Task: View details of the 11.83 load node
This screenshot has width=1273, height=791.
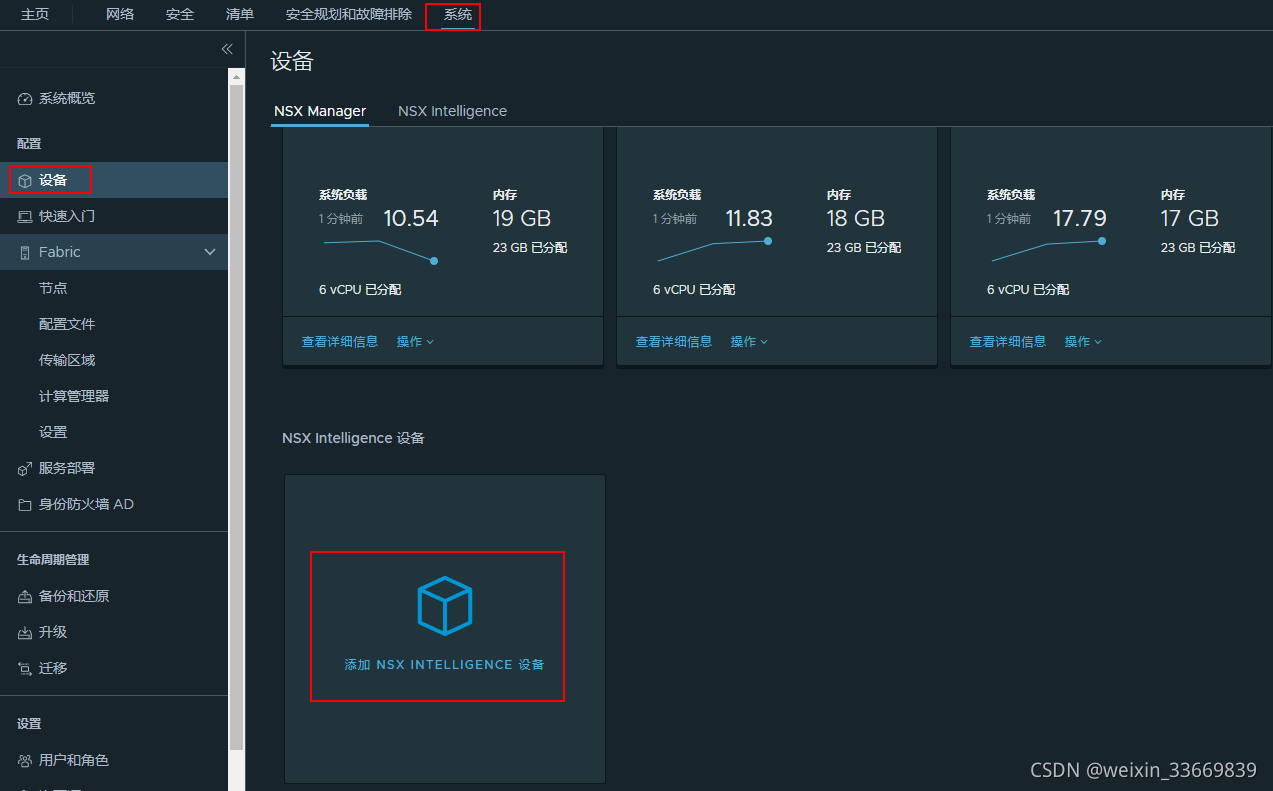Action: click(674, 342)
